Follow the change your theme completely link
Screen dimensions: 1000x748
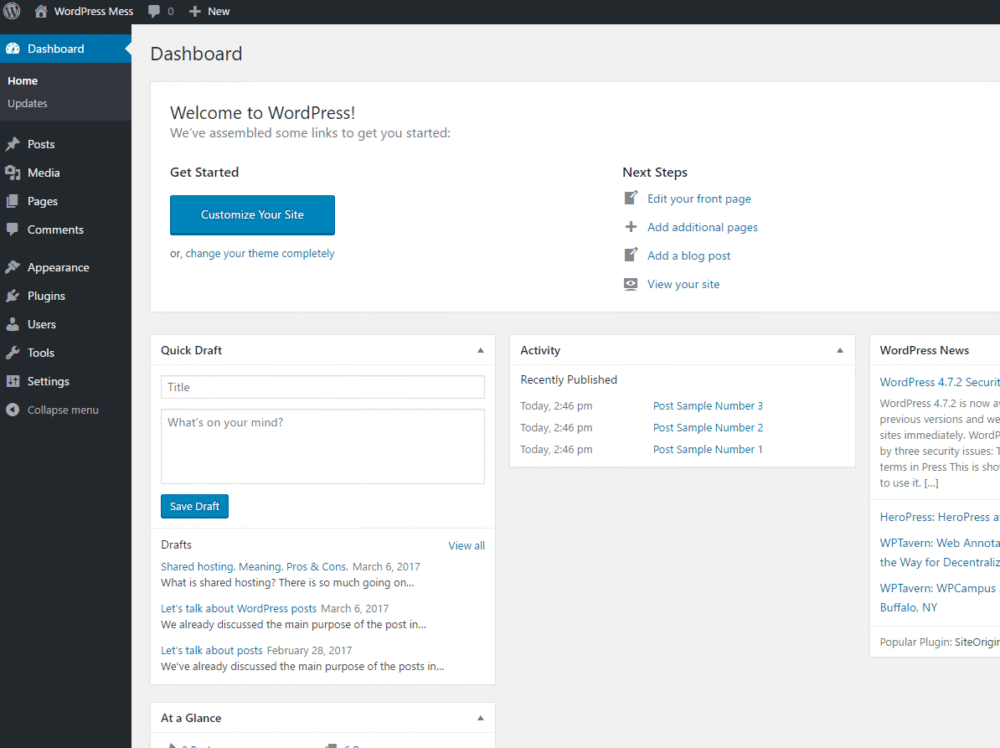click(x=260, y=253)
